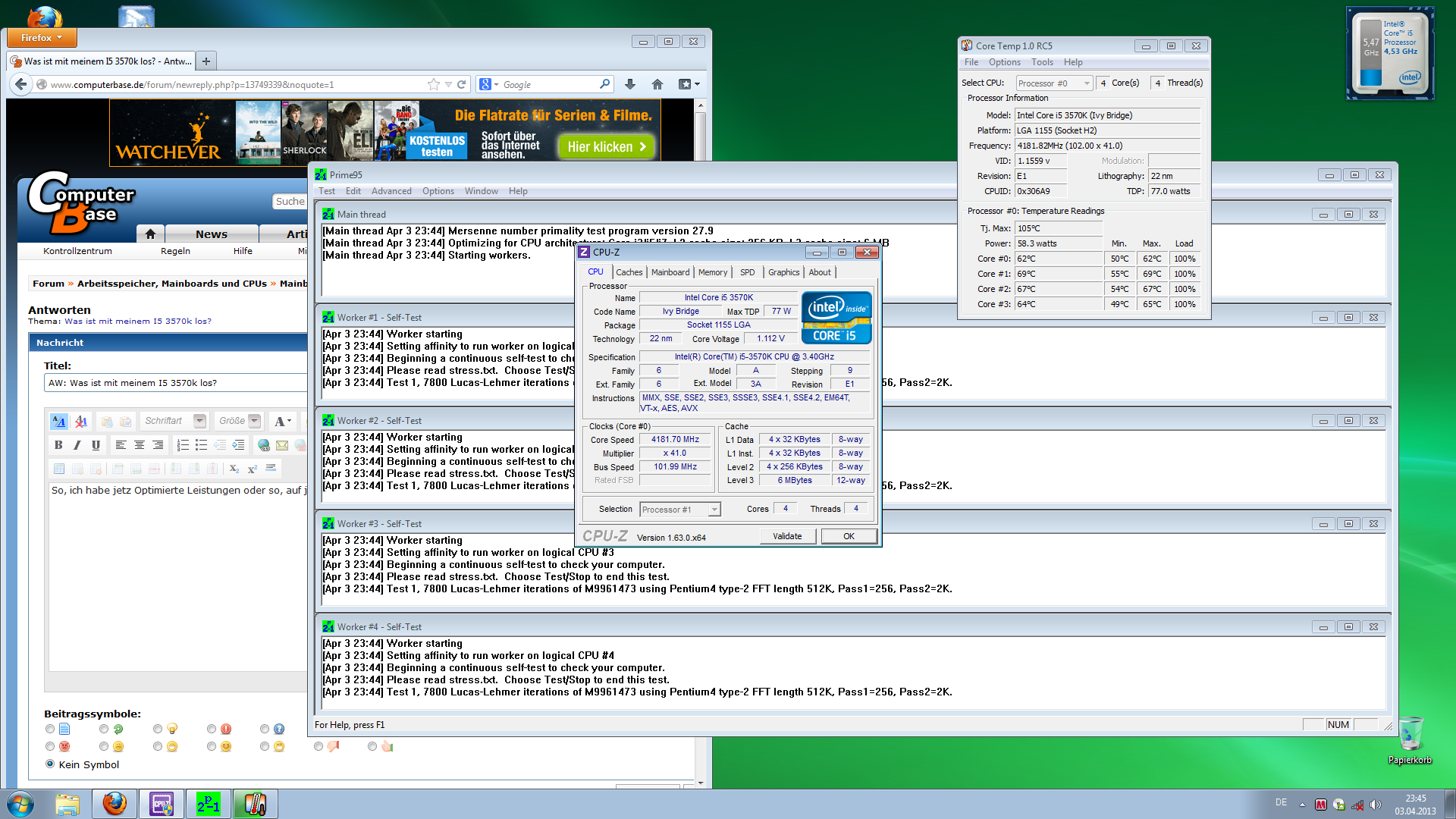Toggle italic formatting in forum editor
The width and height of the screenshot is (1456, 819).
pyautogui.click(x=77, y=445)
